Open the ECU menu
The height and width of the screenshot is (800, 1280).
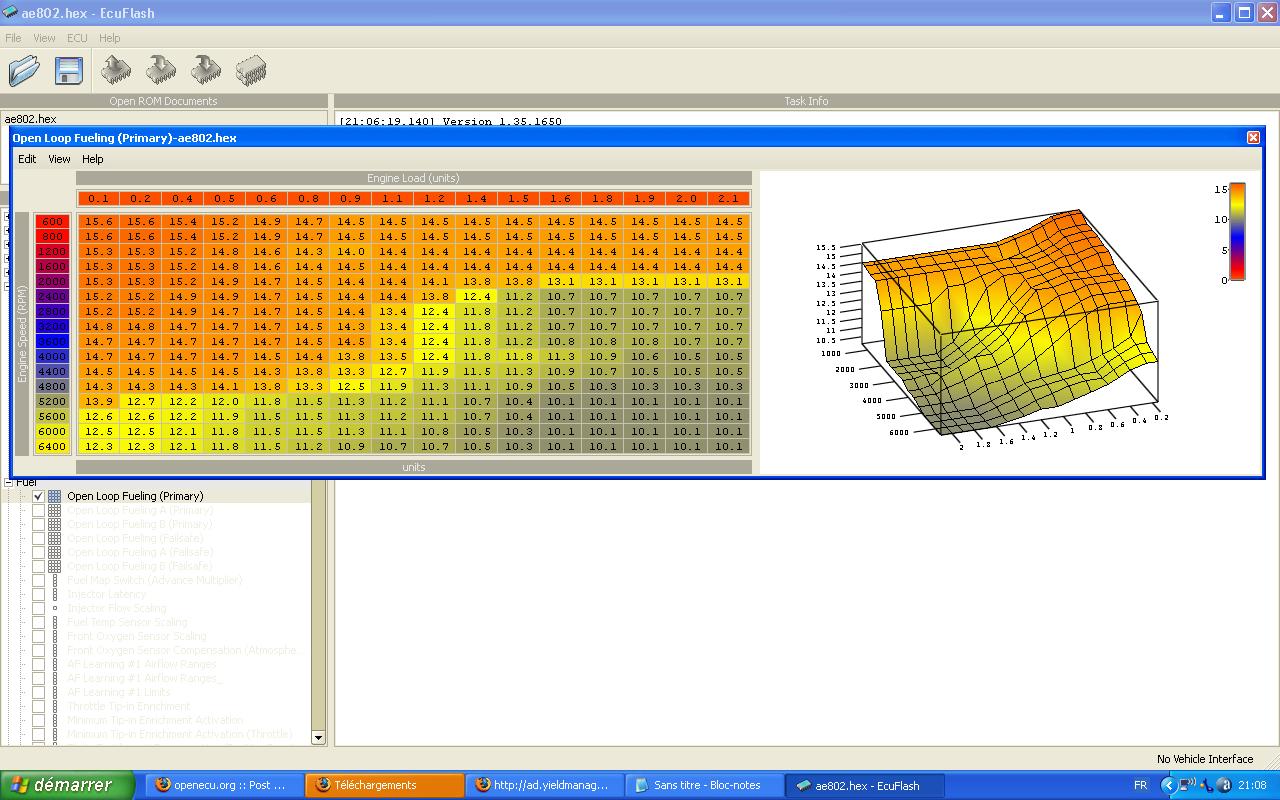(x=77, y=38)
